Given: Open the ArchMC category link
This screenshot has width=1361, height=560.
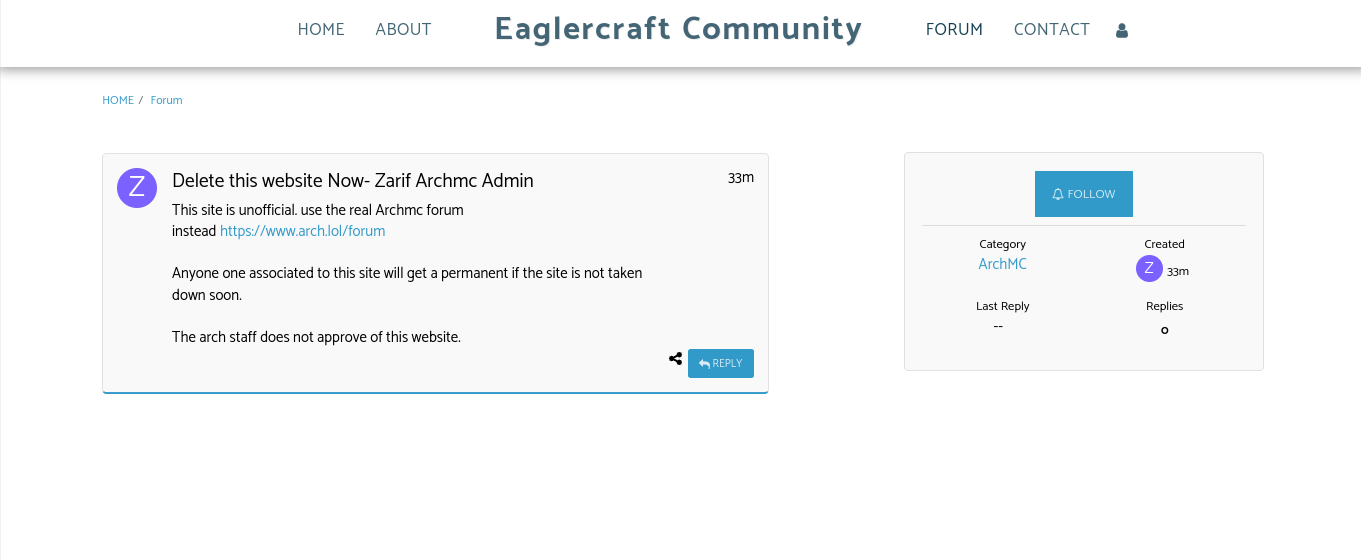Looking at the screenshot, I should tap(1002, 264).
